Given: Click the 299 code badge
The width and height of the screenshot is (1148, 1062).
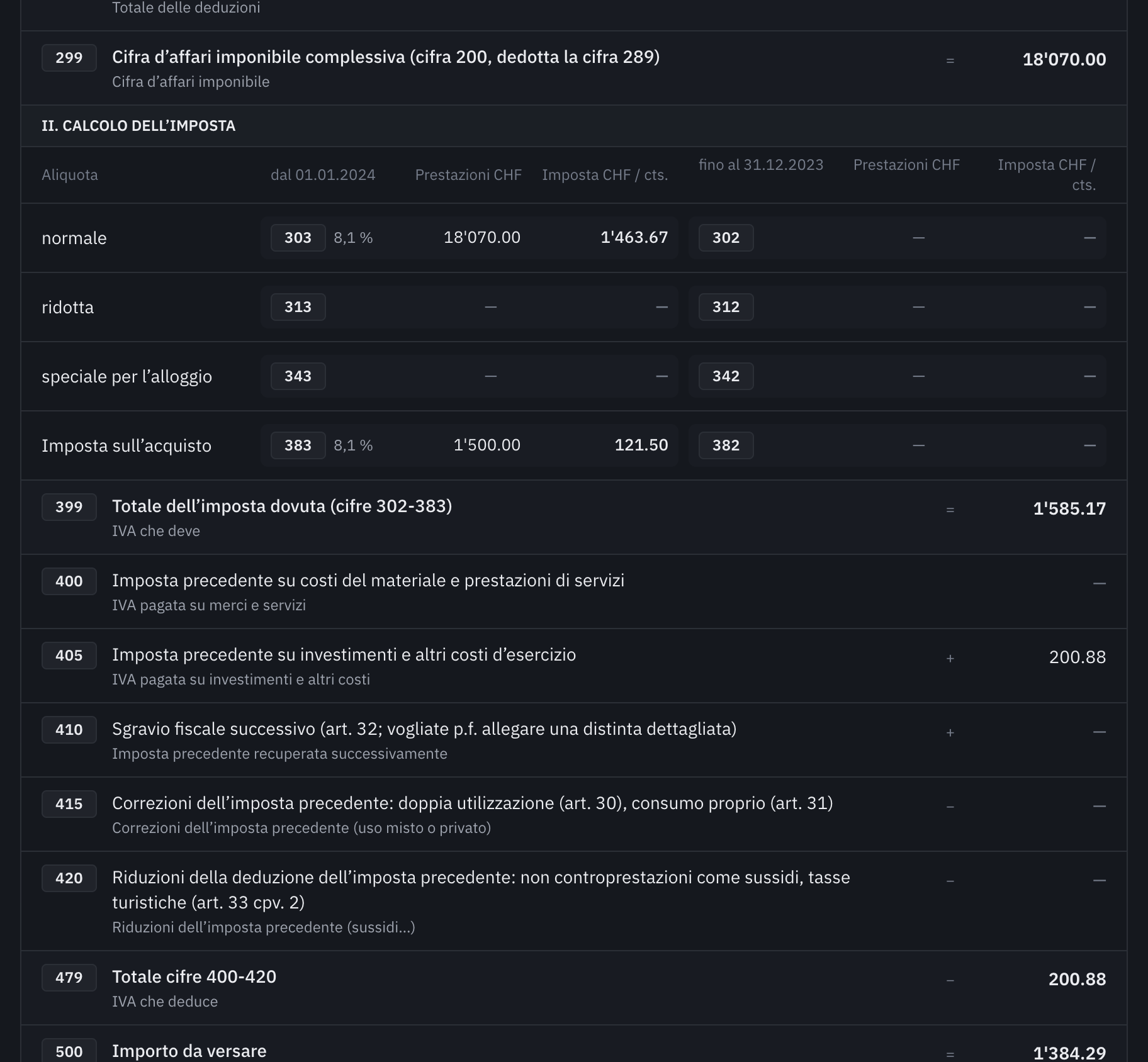Looking at the screenshot, I should coord(69,58).
